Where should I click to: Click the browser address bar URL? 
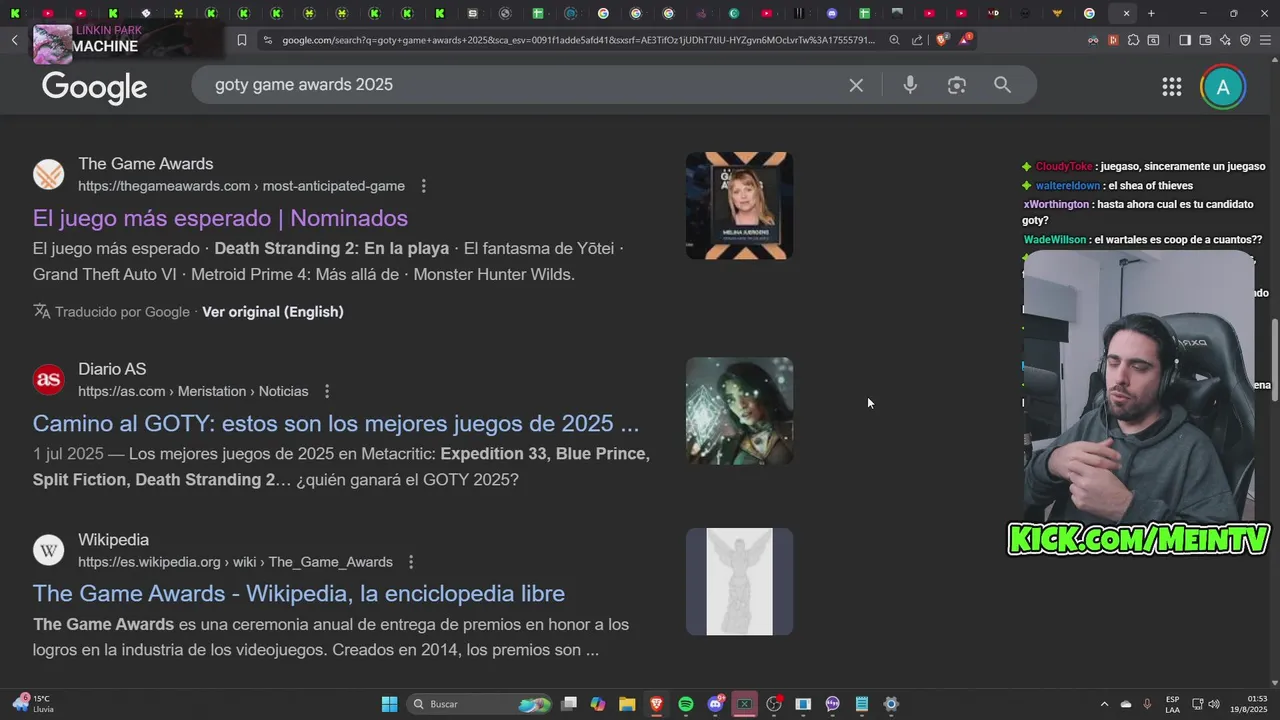[578, 40]
